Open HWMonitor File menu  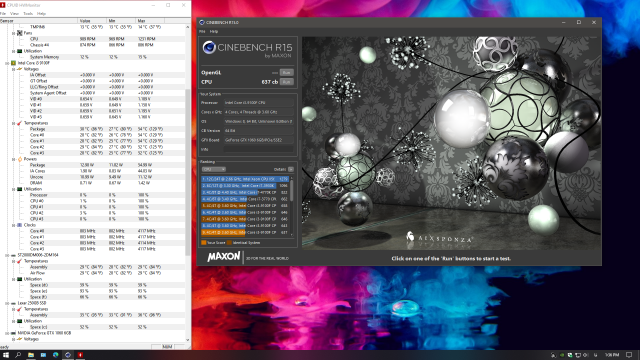[x=3, y=13]
